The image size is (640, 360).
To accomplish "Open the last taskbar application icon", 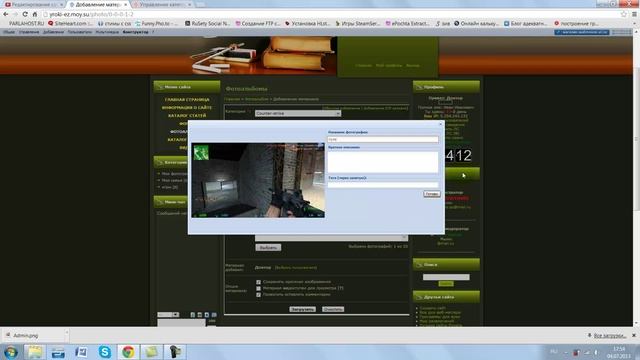I will [x=175, y=351].
